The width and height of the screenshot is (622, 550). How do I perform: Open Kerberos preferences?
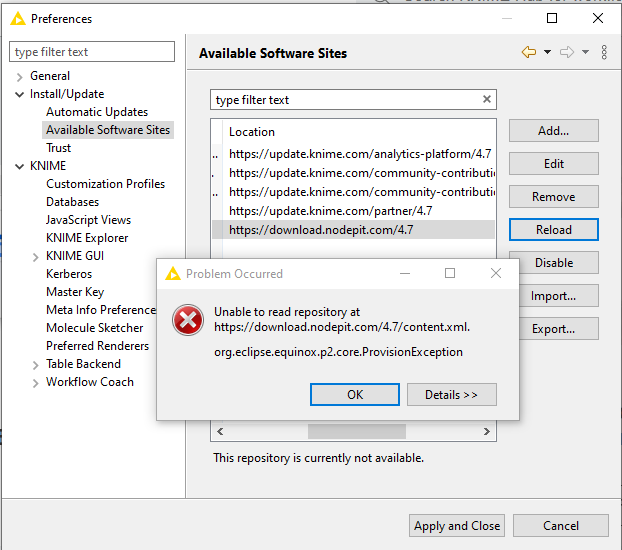pyautogui.click(x=69, y=274)
